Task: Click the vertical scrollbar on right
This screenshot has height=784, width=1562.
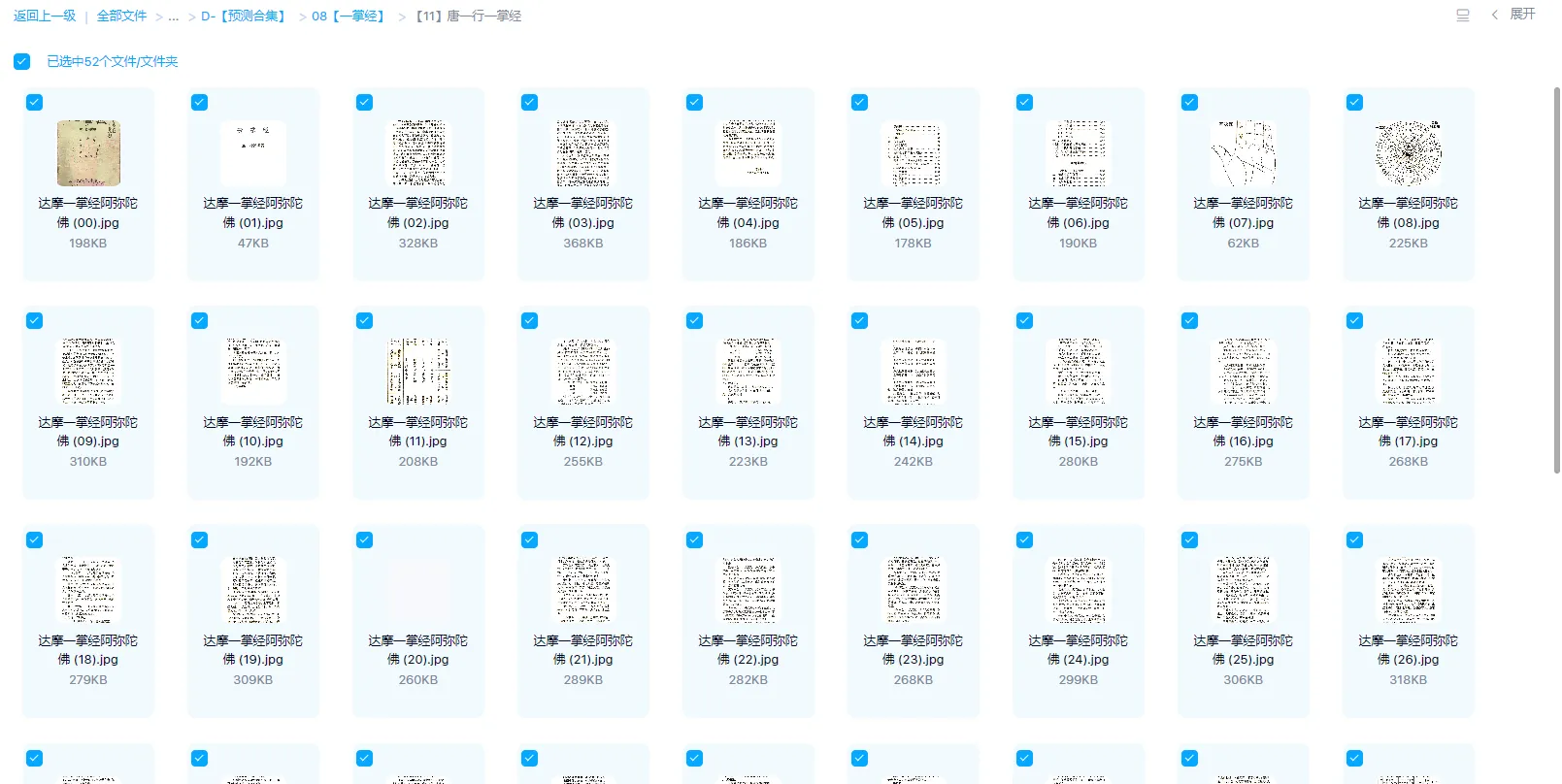Action: pyautogui.click(x=1556, y=281)
